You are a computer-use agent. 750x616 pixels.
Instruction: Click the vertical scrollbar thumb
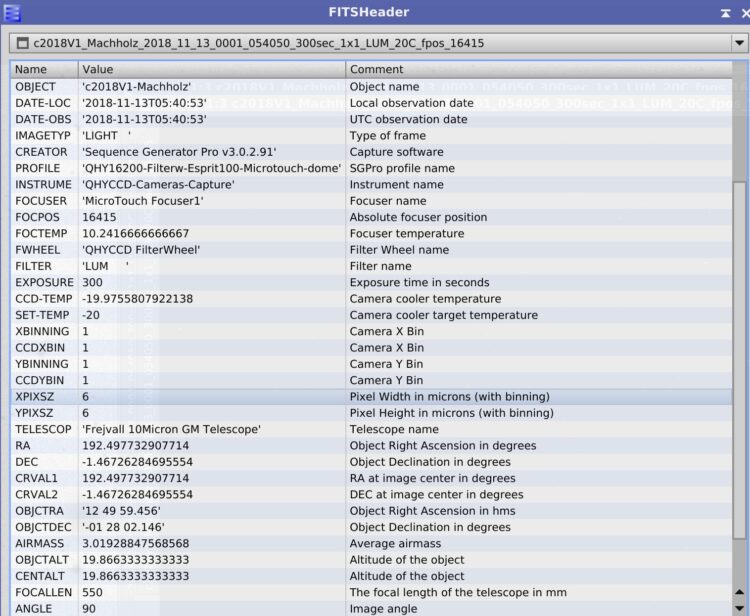[739, 359]
